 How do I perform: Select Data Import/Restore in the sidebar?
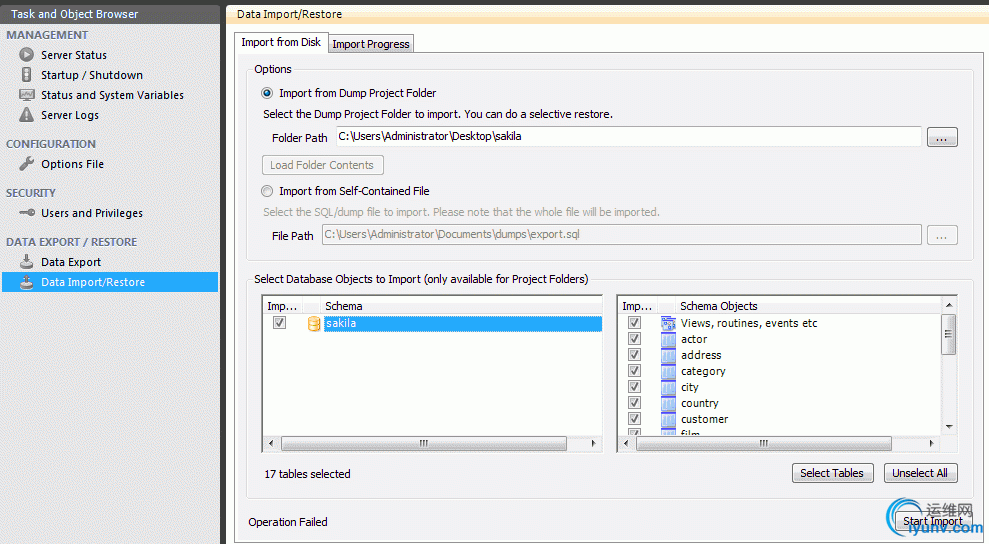[x=93, y=282]
